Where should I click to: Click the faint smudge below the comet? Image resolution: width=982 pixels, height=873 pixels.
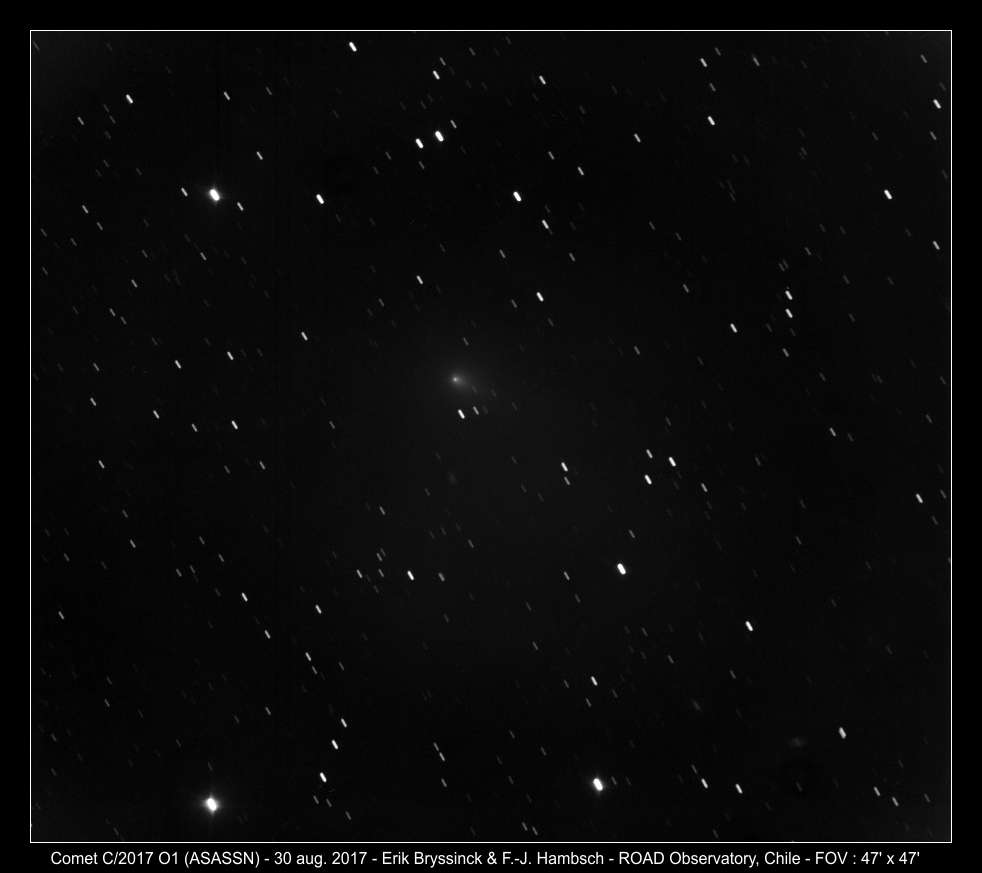click(452, 479)
